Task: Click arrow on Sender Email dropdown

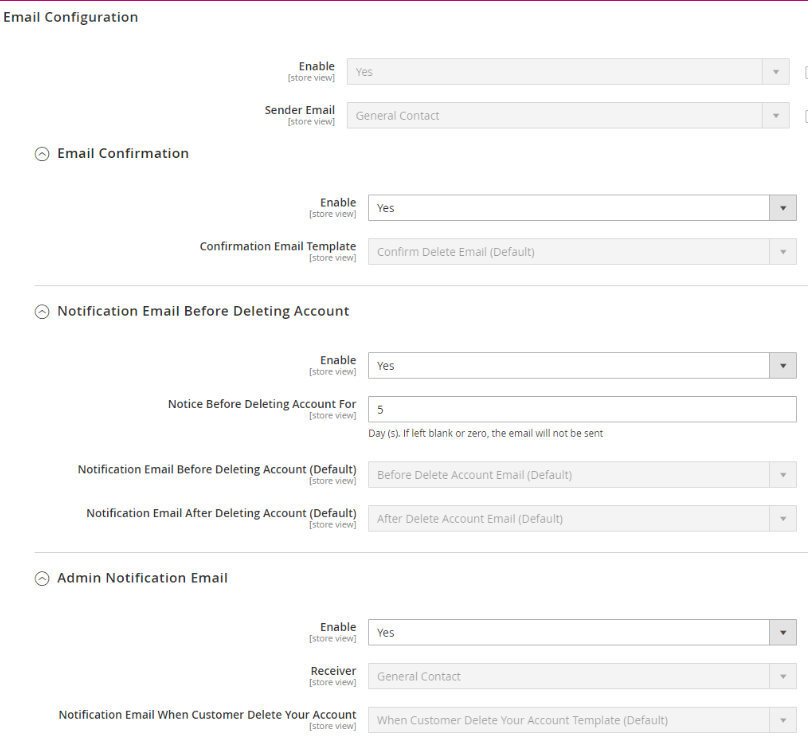Action: point(775,116)
